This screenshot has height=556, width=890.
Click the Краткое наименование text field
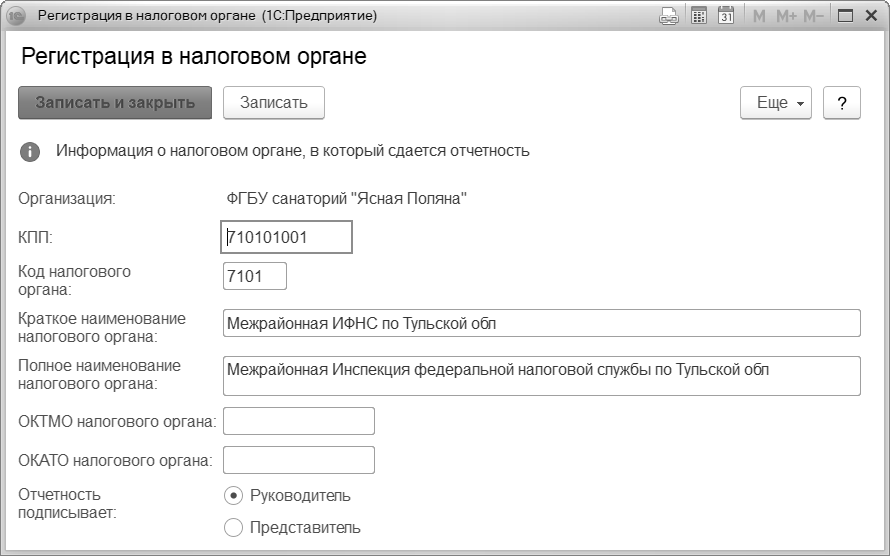541,323
